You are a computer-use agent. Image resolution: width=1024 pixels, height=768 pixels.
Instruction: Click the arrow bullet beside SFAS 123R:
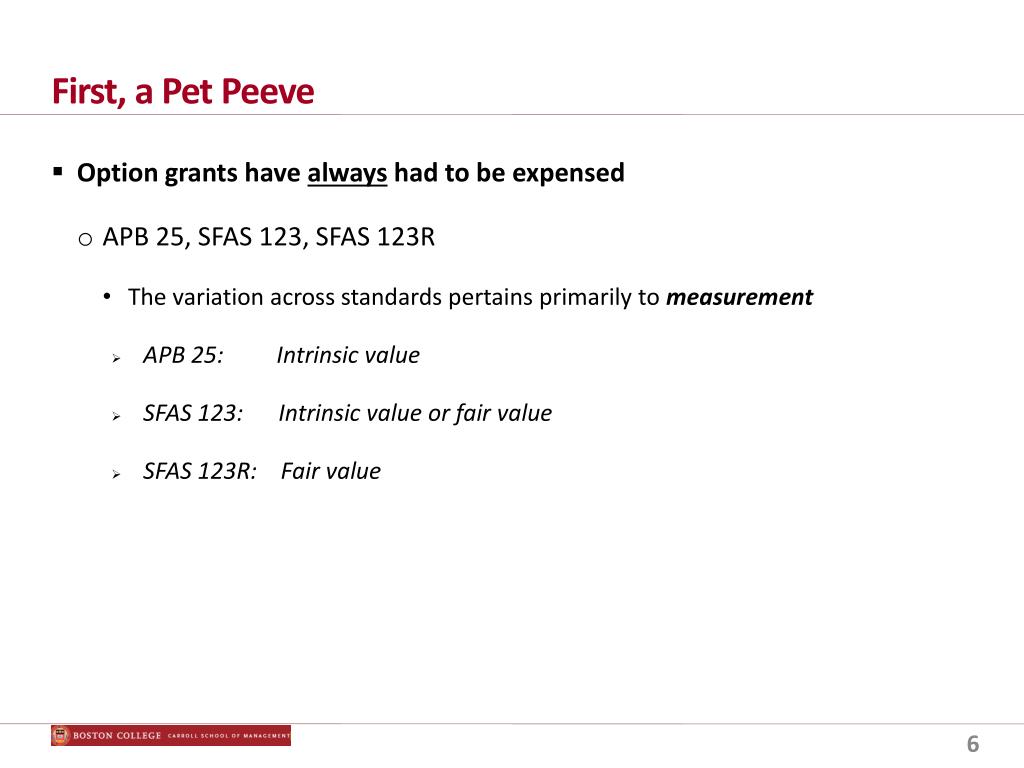coord(116,474)
